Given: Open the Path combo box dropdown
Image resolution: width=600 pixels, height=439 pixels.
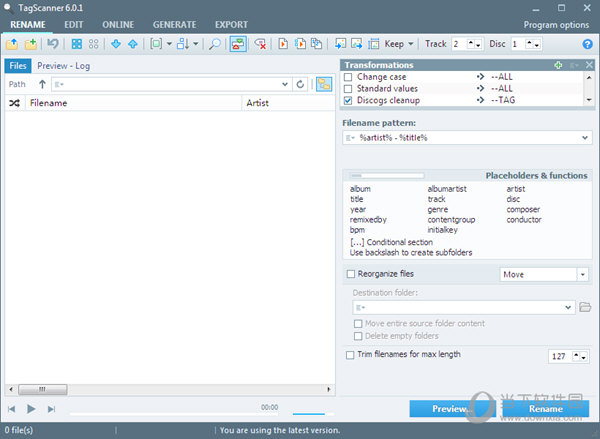Looking at the screenshot, I should pos(285,84).
